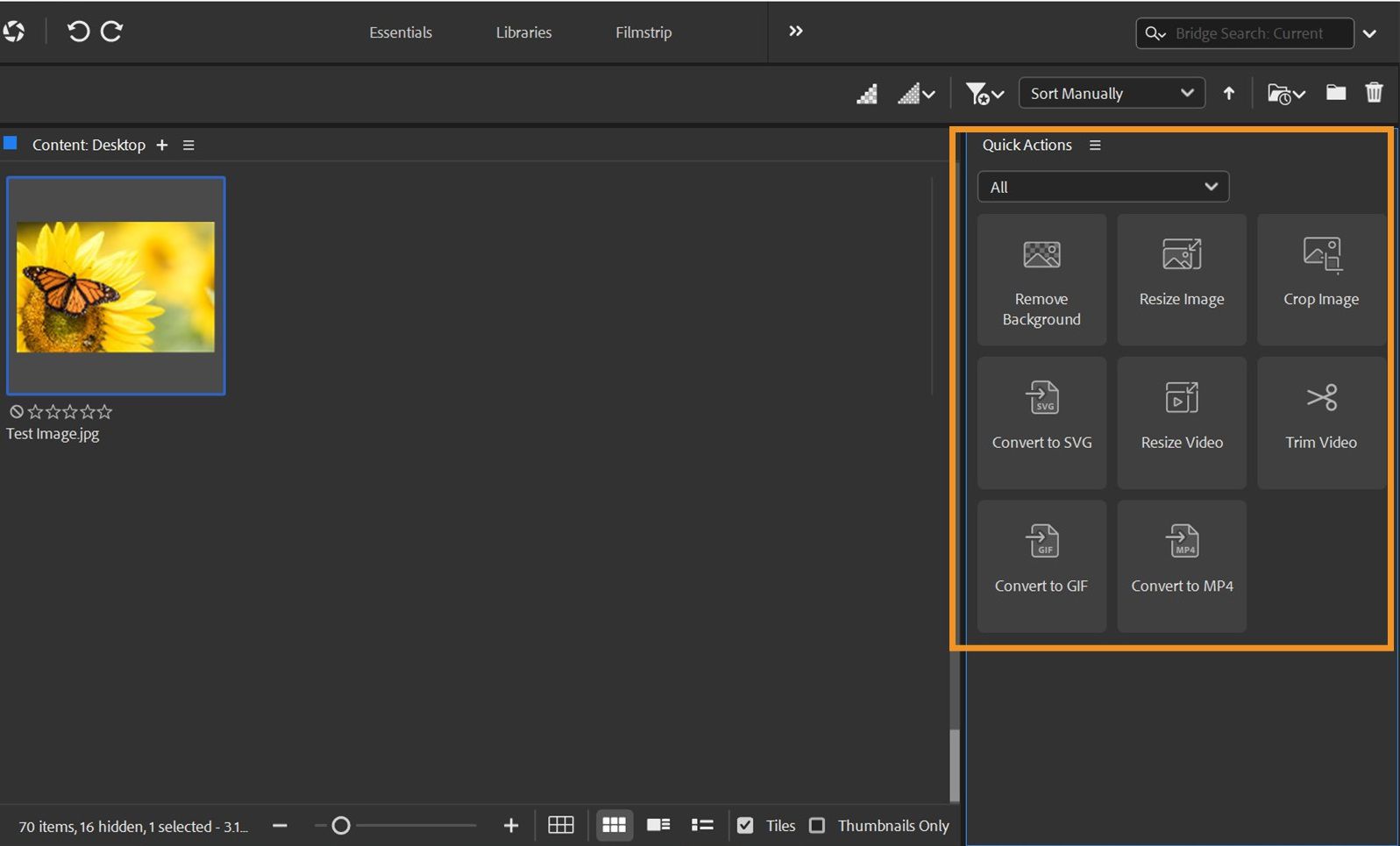Create a new folder
This screenshot has height=846, width=1400.
[1335, 92]
